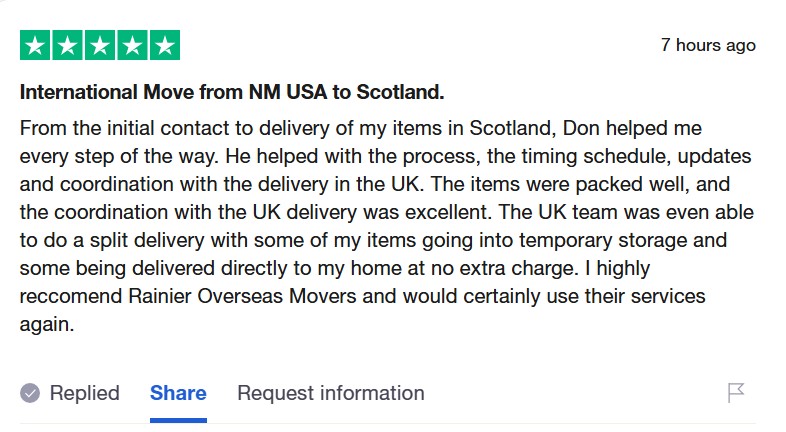The width and height of the screenshot is (786, 432).
Task: Flag this review with the flag icon
Action: (736, 393)
